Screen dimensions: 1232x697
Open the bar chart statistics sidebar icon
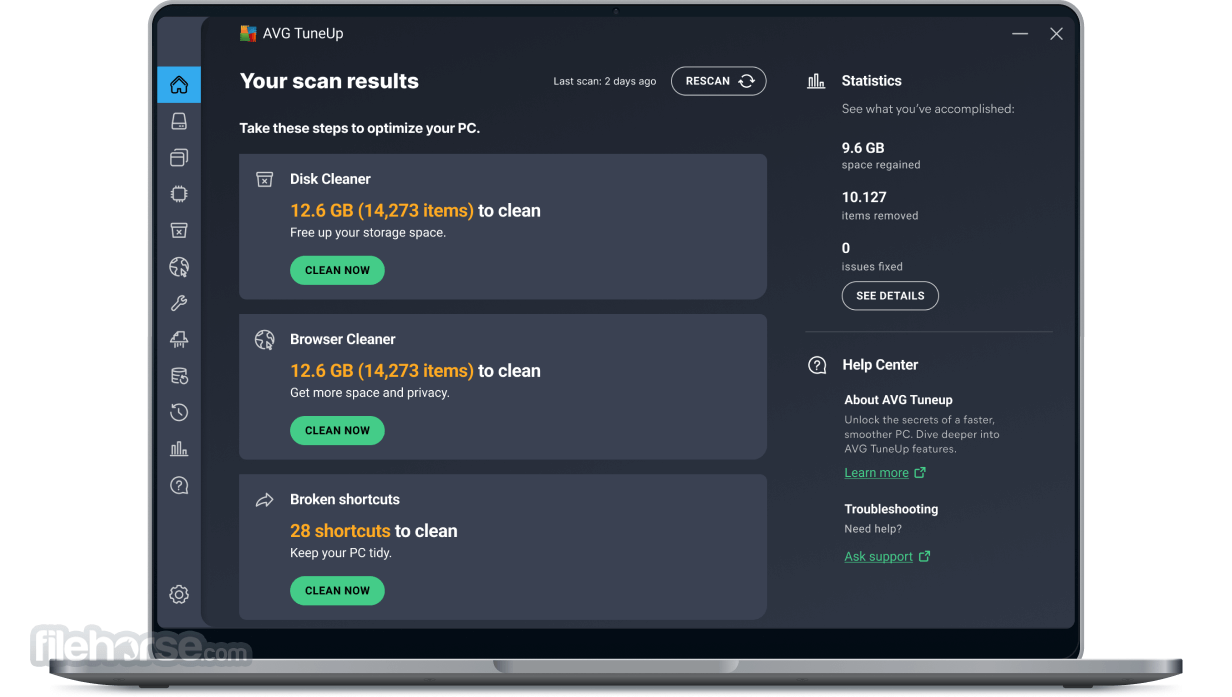tap(179, 449)
